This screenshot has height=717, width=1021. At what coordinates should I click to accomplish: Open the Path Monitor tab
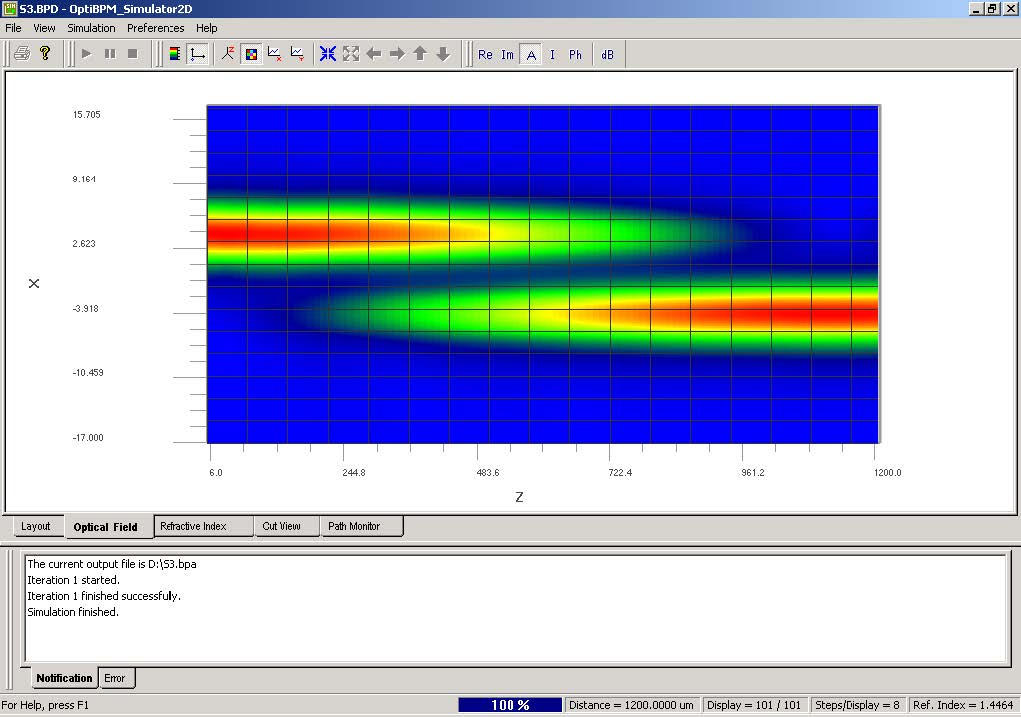tap(358, 525)
